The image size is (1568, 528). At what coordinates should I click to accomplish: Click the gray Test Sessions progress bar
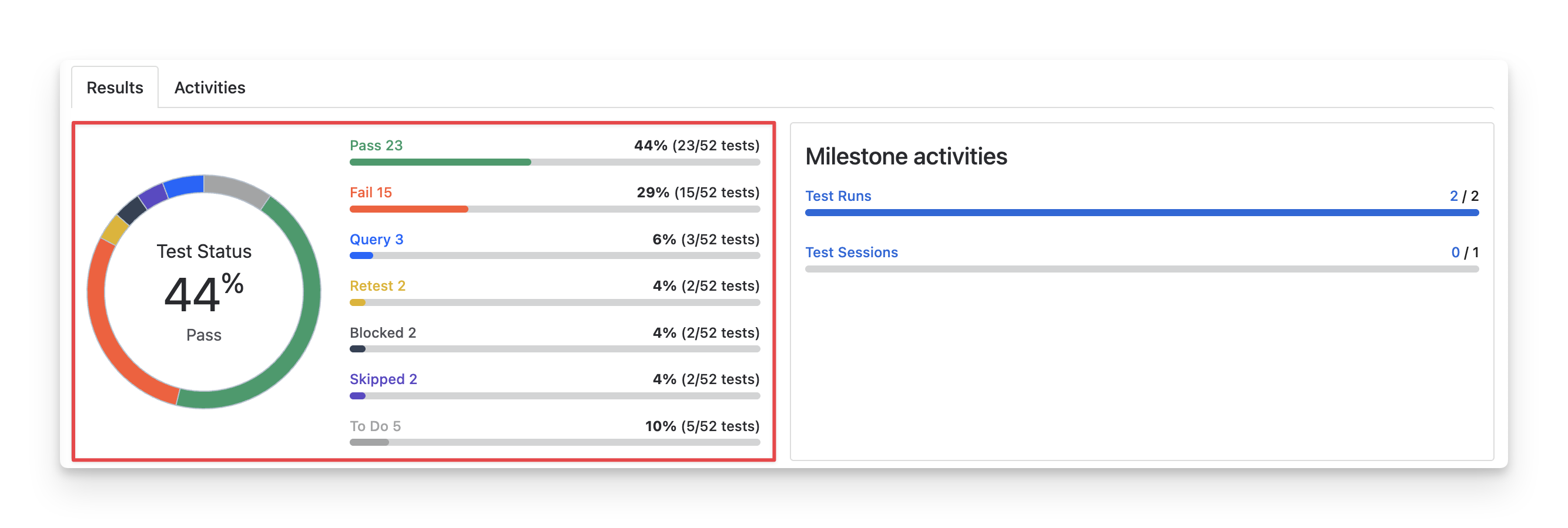1141,269
